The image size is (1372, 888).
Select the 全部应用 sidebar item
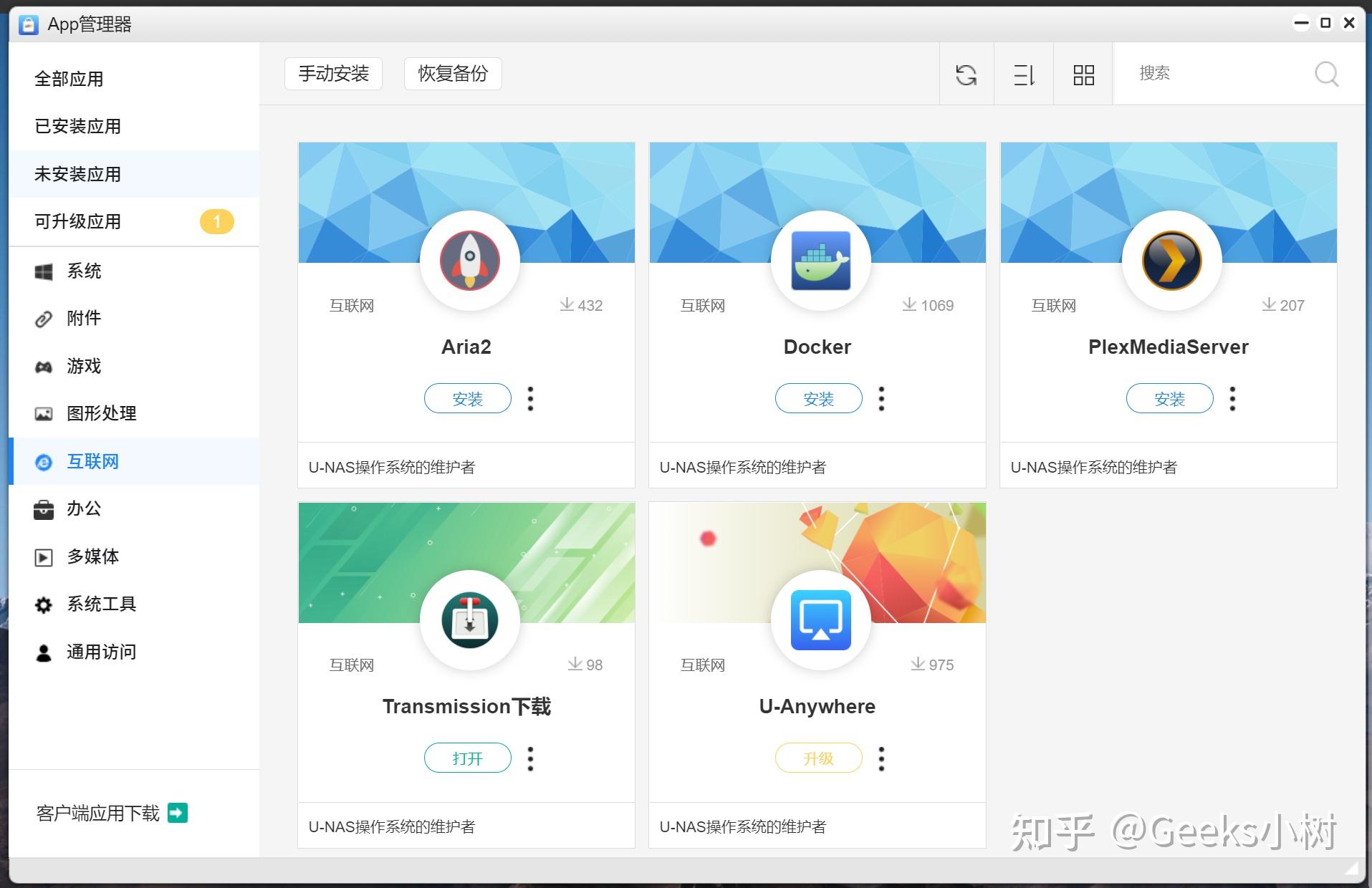(x=134, y=79)
